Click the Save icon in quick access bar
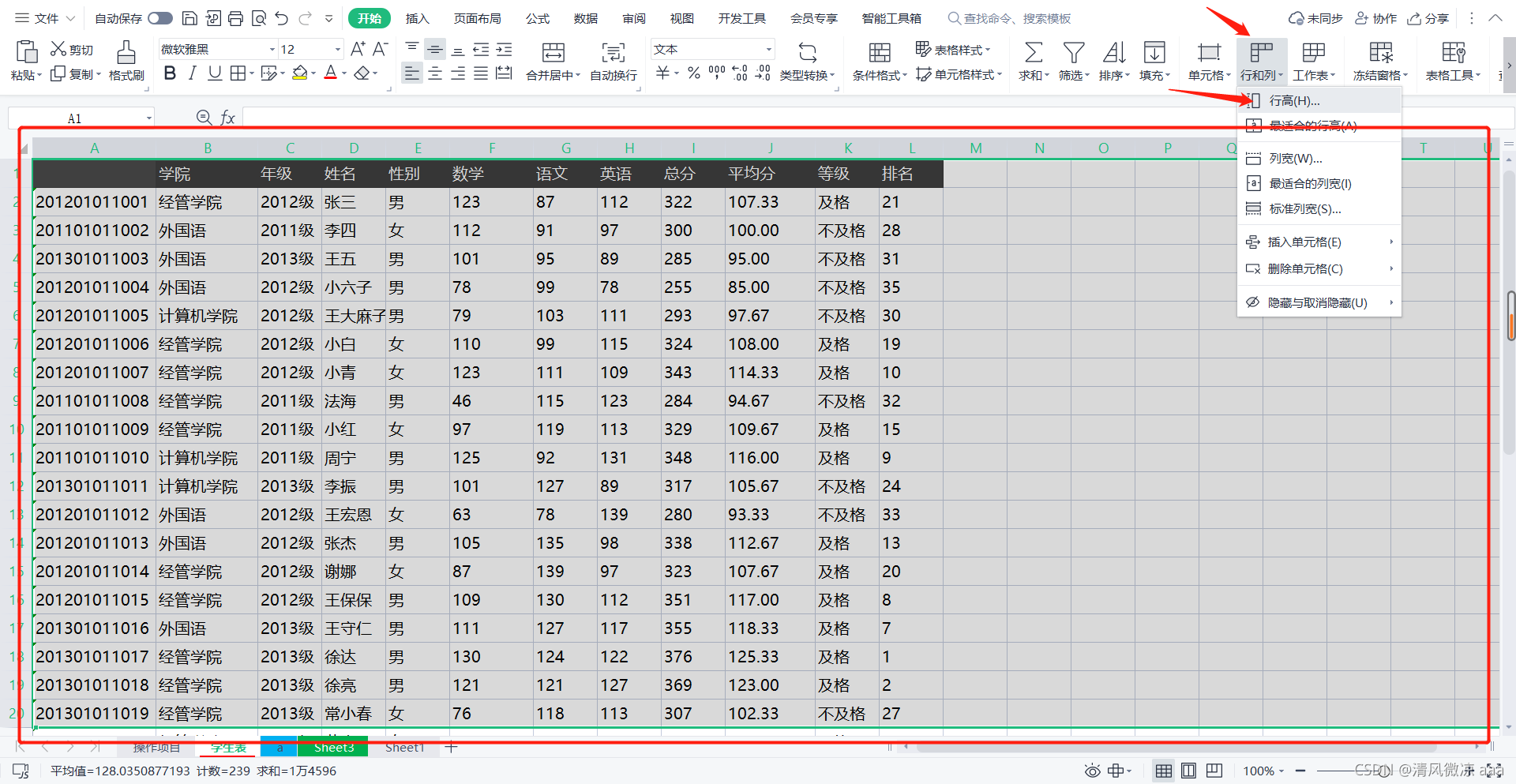1516x784 pixels. click(x=189, y=18)
